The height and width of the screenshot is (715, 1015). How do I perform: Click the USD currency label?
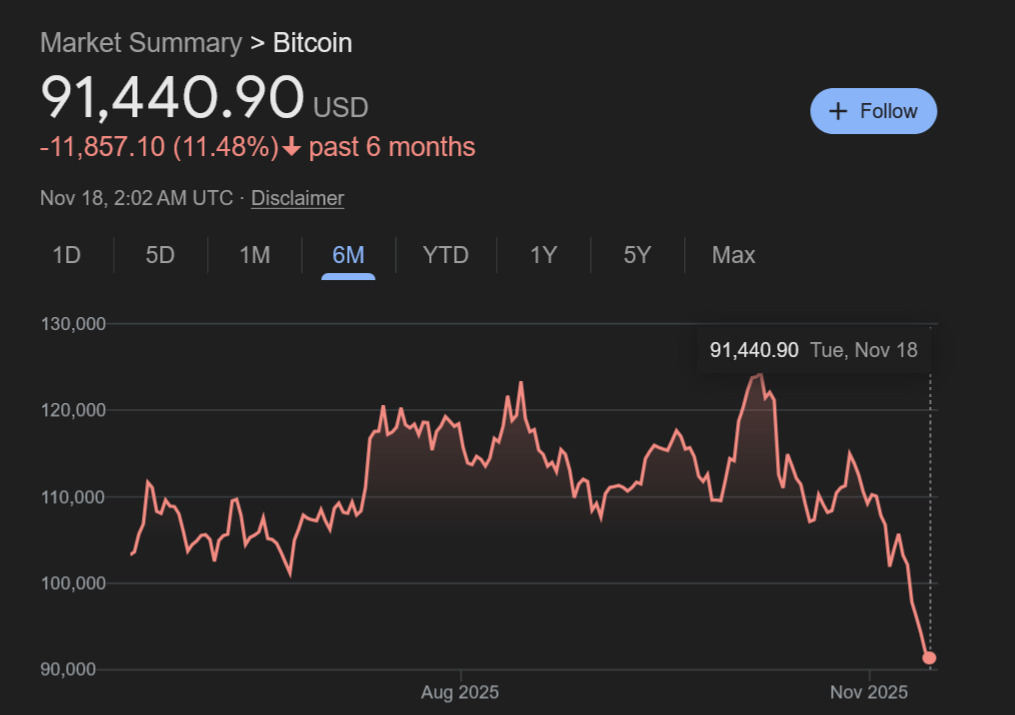[x=340, y=107]
